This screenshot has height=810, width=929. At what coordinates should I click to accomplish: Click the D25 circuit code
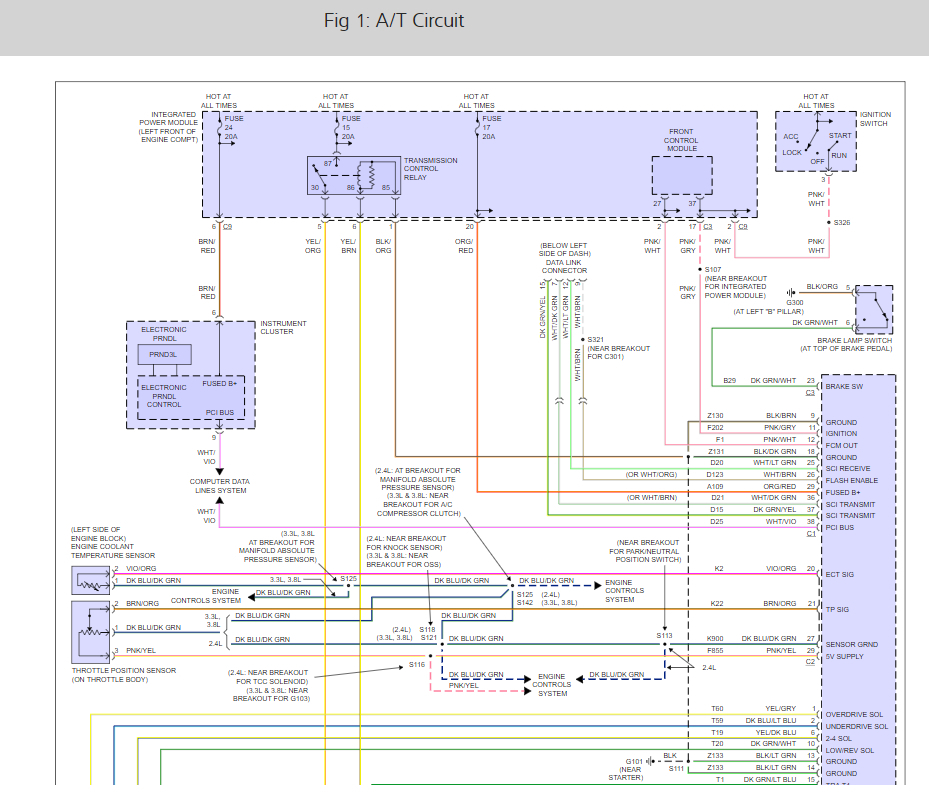coord(717,522)
